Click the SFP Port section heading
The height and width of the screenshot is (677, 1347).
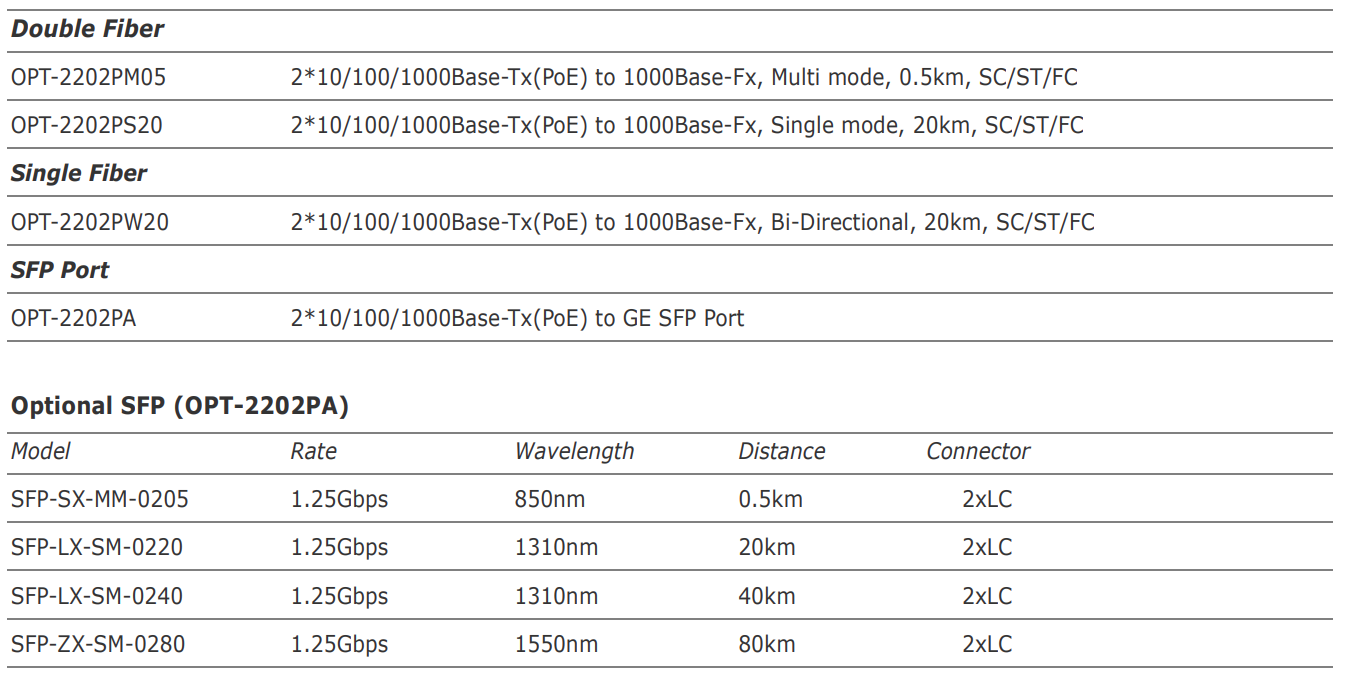click(60, 270)
